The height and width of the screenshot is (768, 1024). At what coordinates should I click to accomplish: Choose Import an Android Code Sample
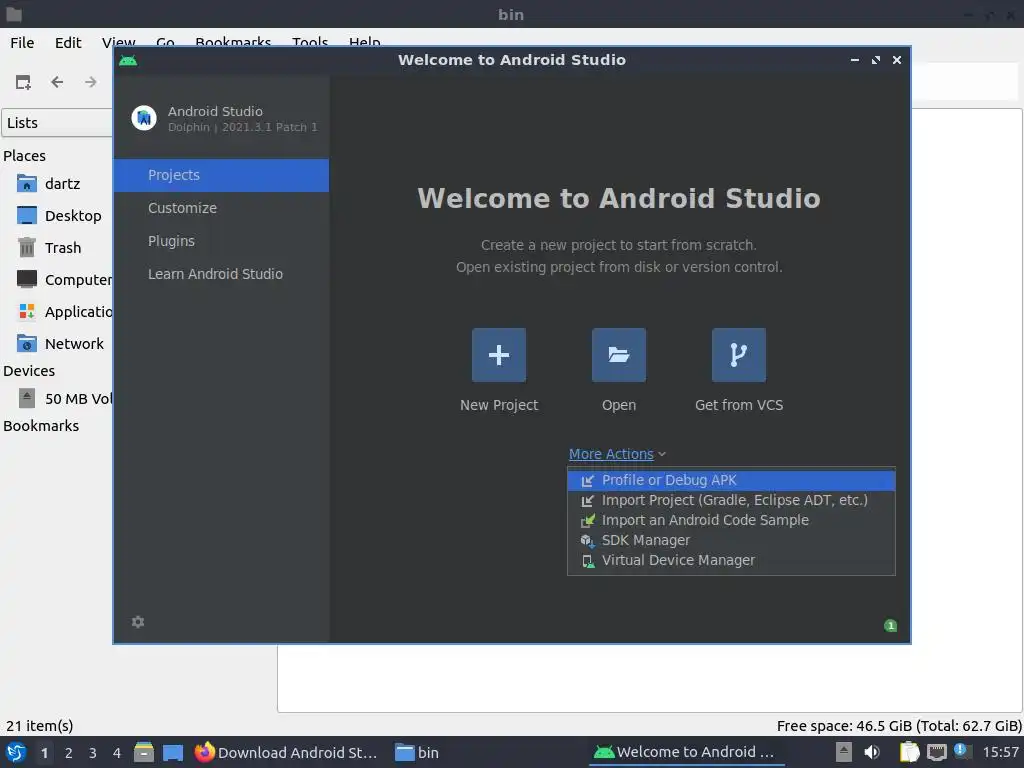pyautogui.click(x=731, y=520)
